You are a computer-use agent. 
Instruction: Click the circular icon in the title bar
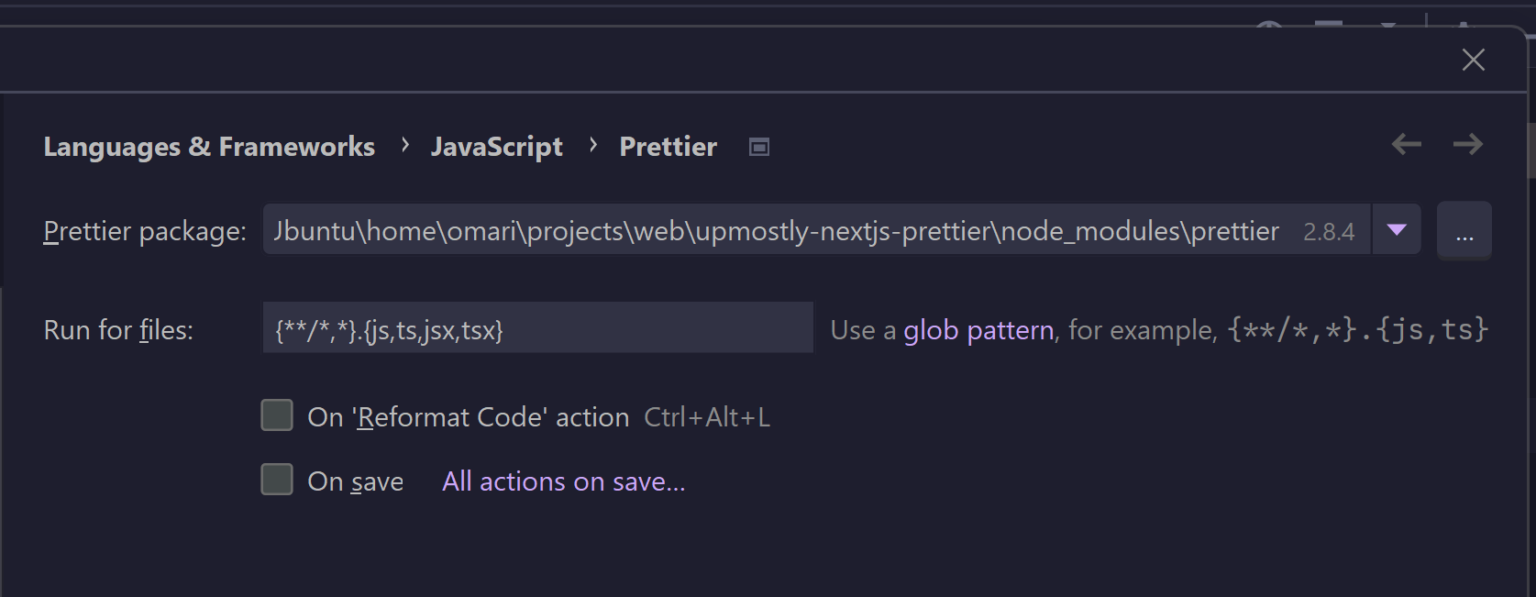[1269, 22]
